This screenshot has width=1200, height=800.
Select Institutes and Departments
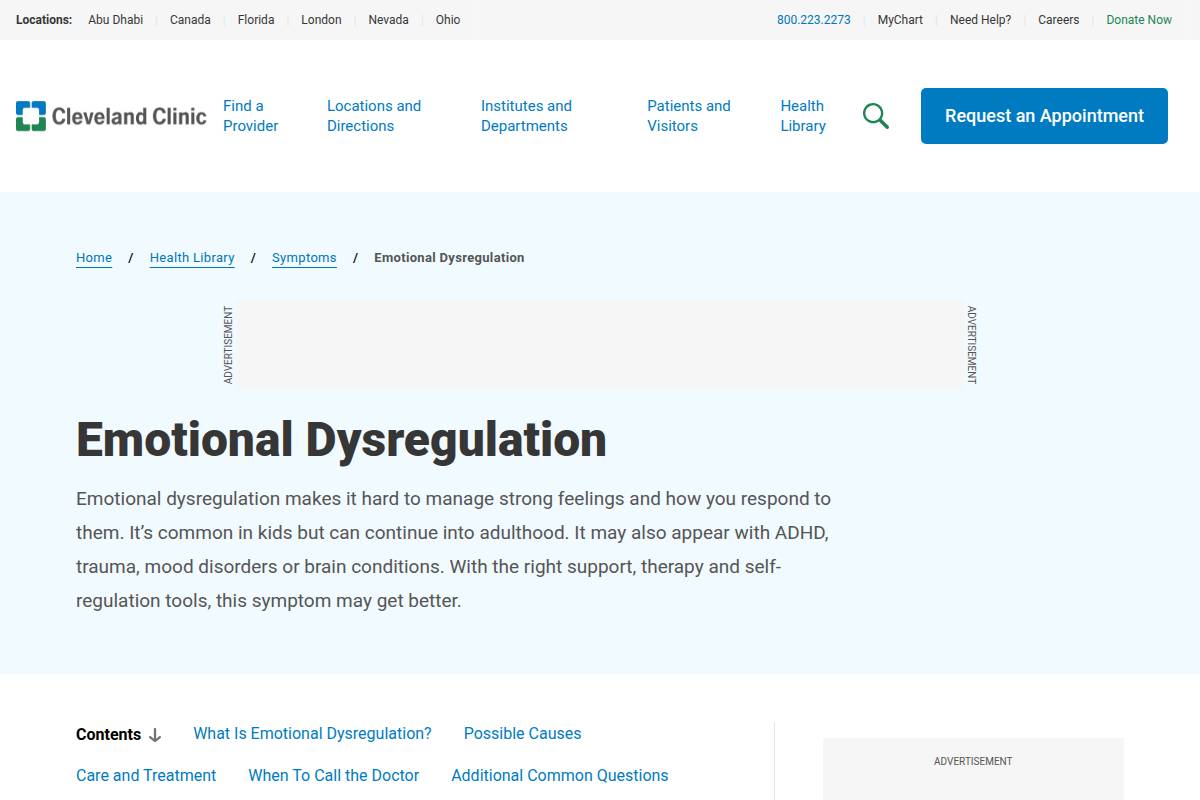[x=526, y=116]
